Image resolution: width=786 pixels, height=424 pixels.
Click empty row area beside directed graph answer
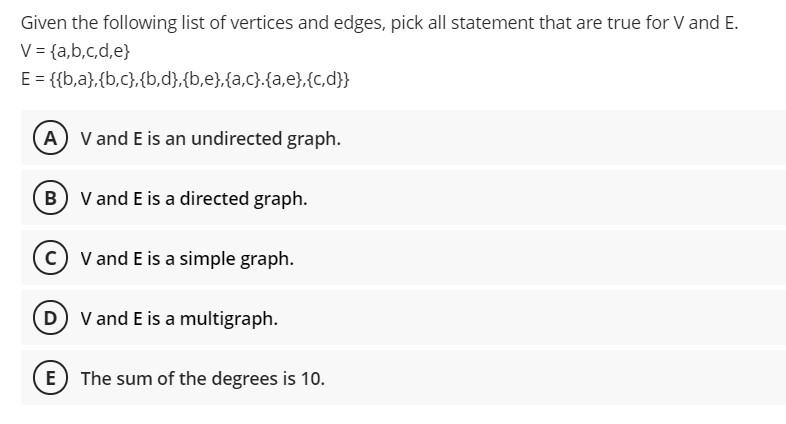pyautogui.click(x=546, y=198)
